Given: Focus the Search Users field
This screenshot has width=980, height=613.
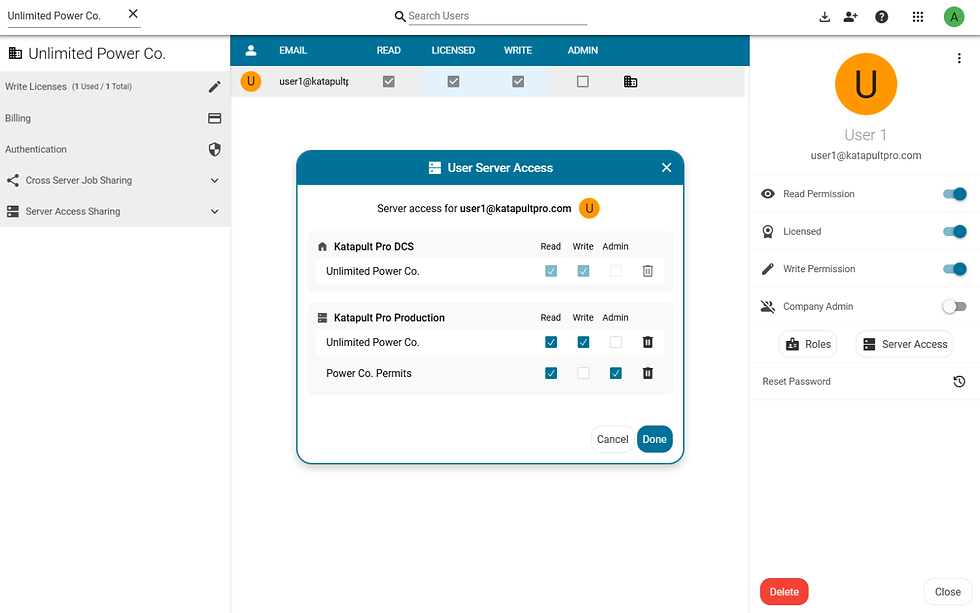Looking at the screenshot, I should tap(498, 16).
